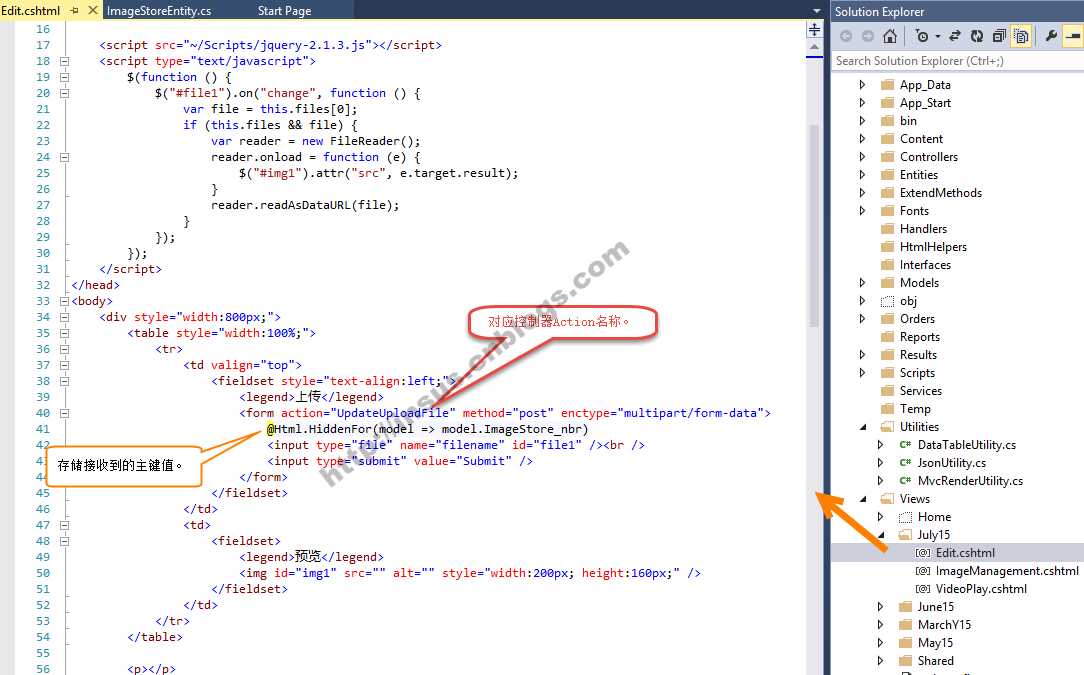Click the Content folder icon
1084x675 pixels.
[x=888, y=138]
